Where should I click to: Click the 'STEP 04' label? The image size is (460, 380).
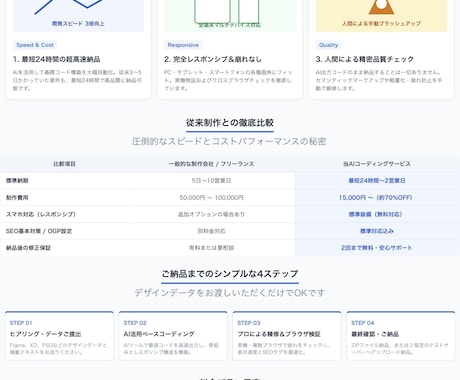tap(363, 323)
